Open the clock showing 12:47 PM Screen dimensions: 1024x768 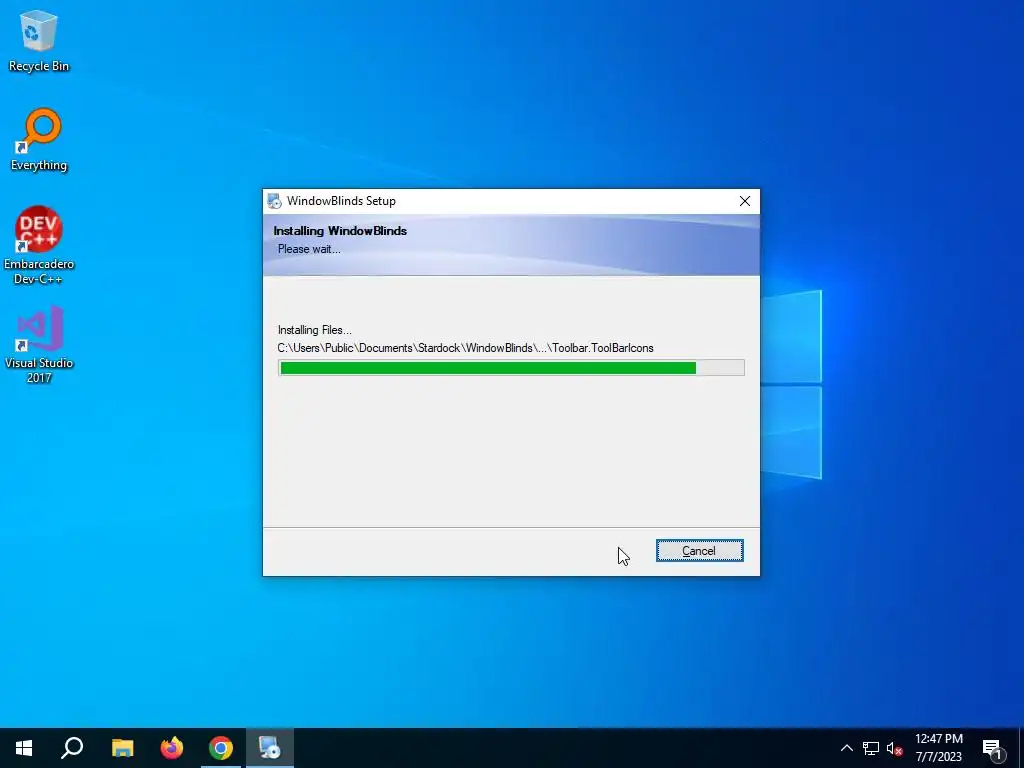pyautogui.click(x=938, y=748)
